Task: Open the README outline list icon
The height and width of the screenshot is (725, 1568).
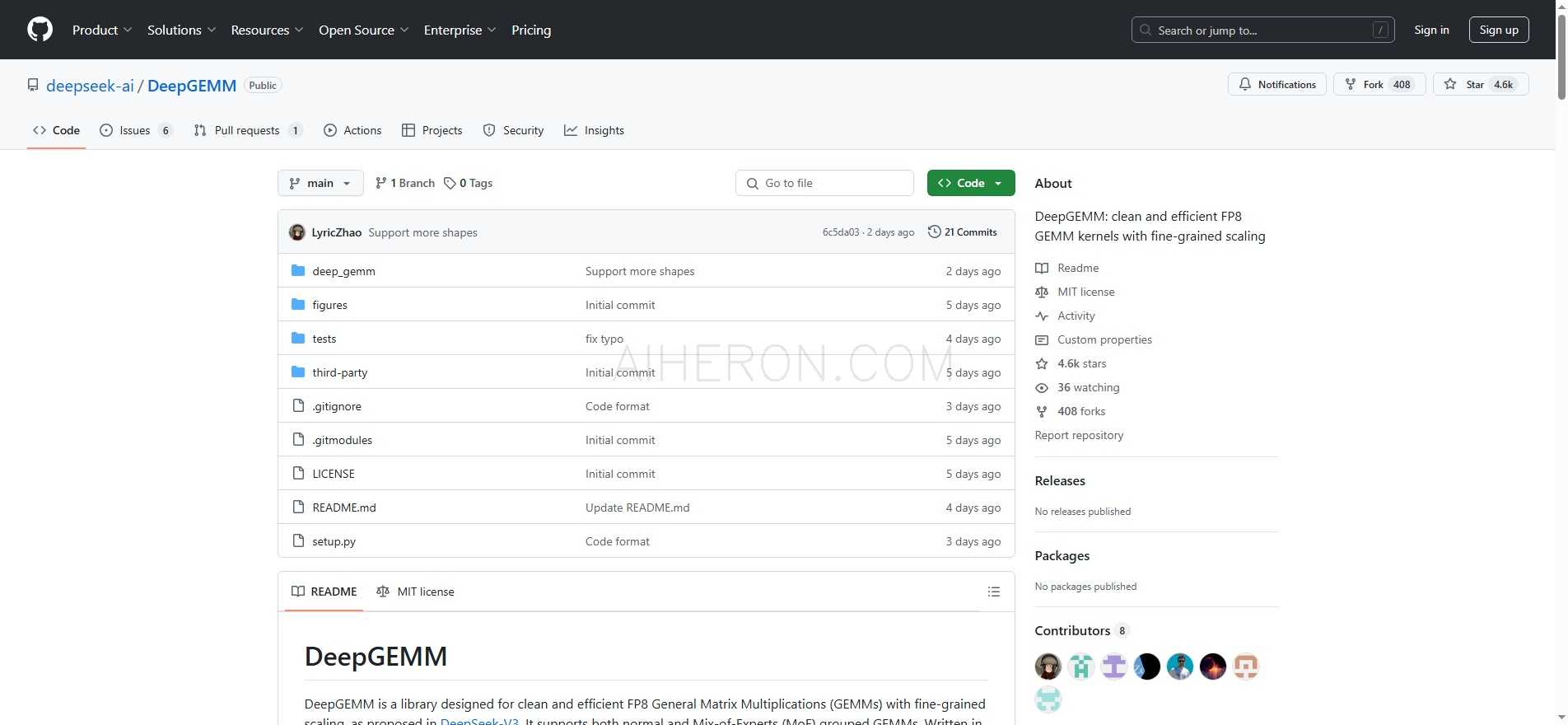Action: coord(993,592)
